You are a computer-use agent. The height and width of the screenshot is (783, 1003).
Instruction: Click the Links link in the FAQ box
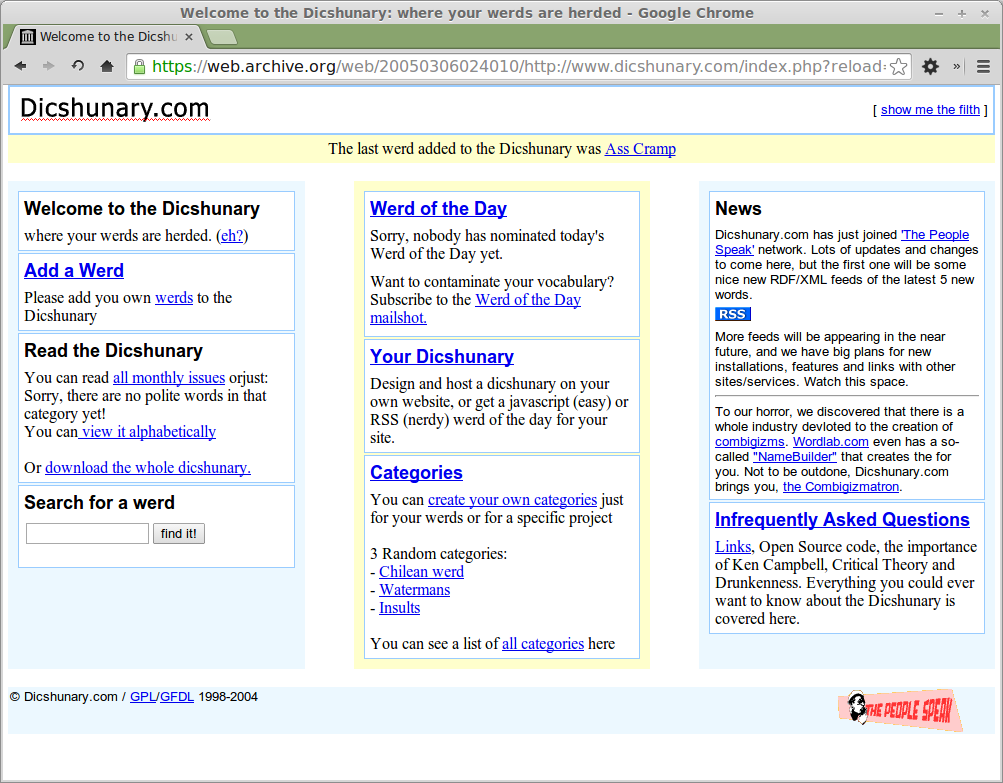click(x=733, y=547)
